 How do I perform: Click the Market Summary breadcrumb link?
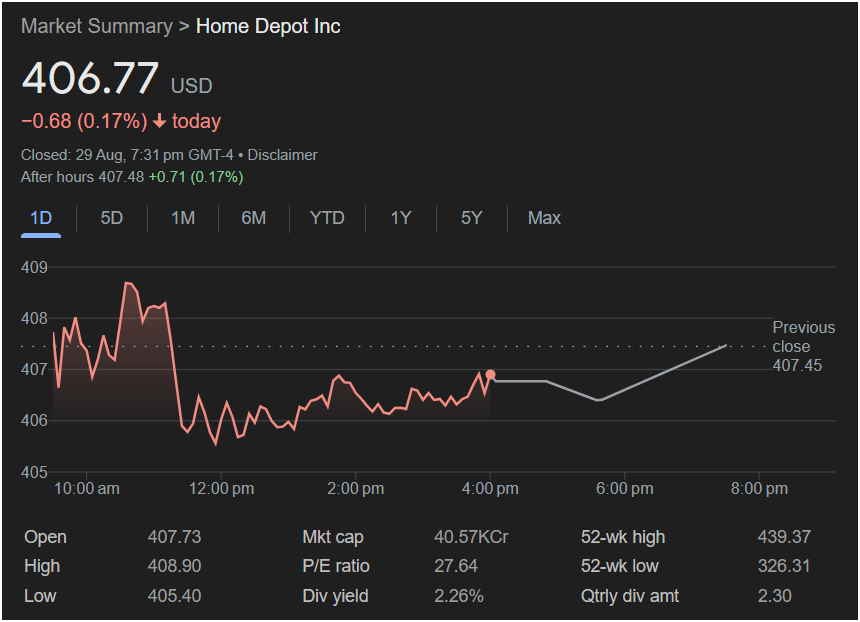96,26
